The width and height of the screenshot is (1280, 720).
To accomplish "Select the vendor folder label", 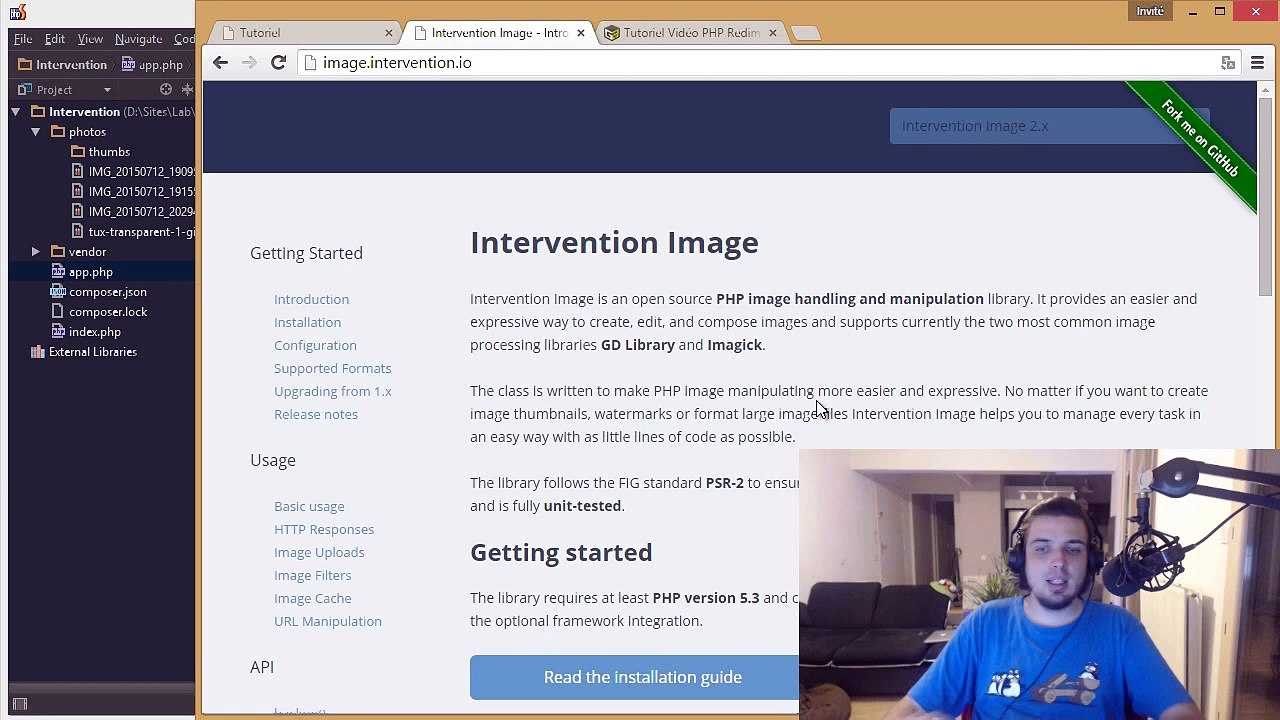I will click(x=87, y=252).
